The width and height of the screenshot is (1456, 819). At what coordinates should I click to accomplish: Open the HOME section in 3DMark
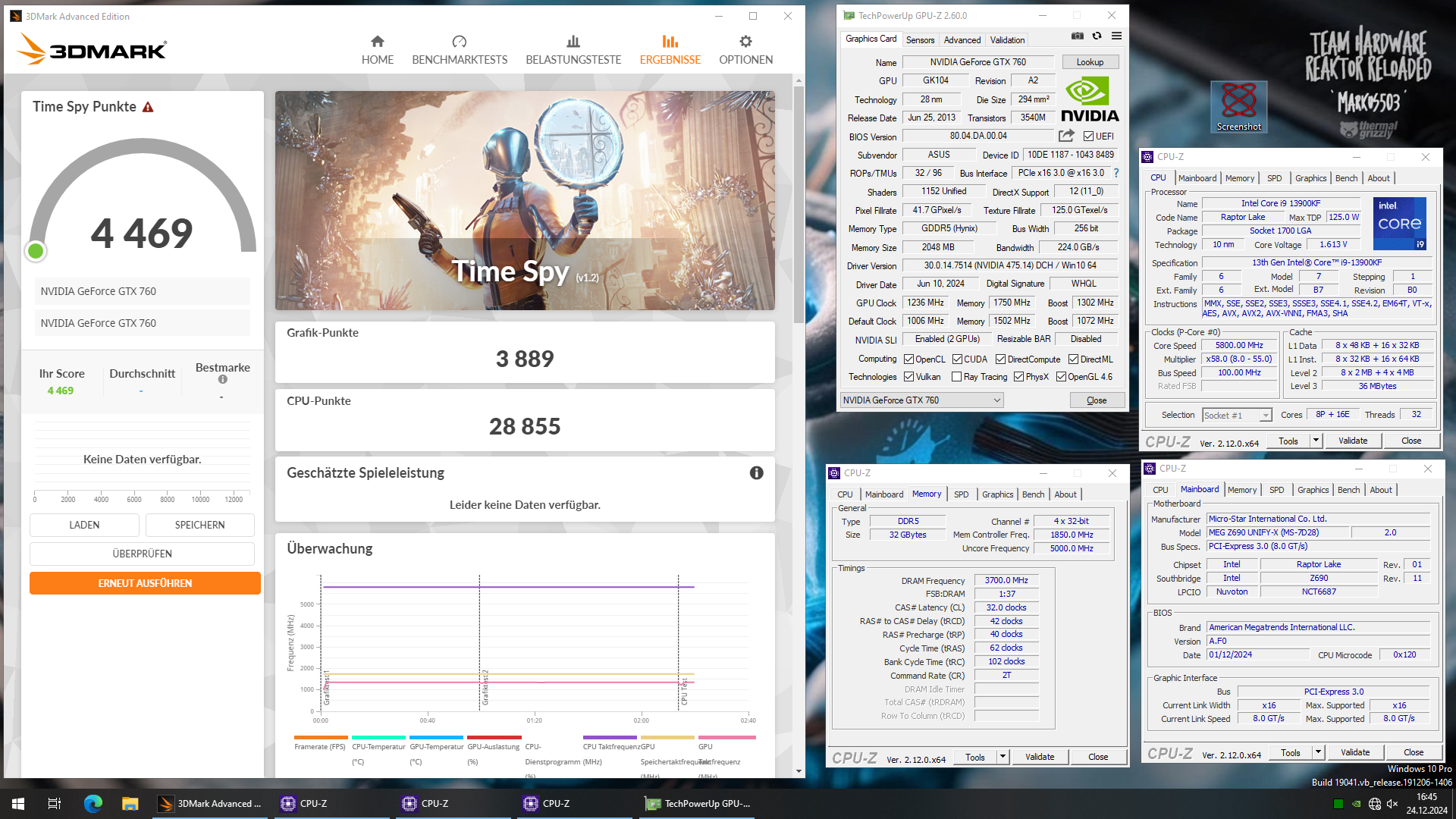(377, 50)
